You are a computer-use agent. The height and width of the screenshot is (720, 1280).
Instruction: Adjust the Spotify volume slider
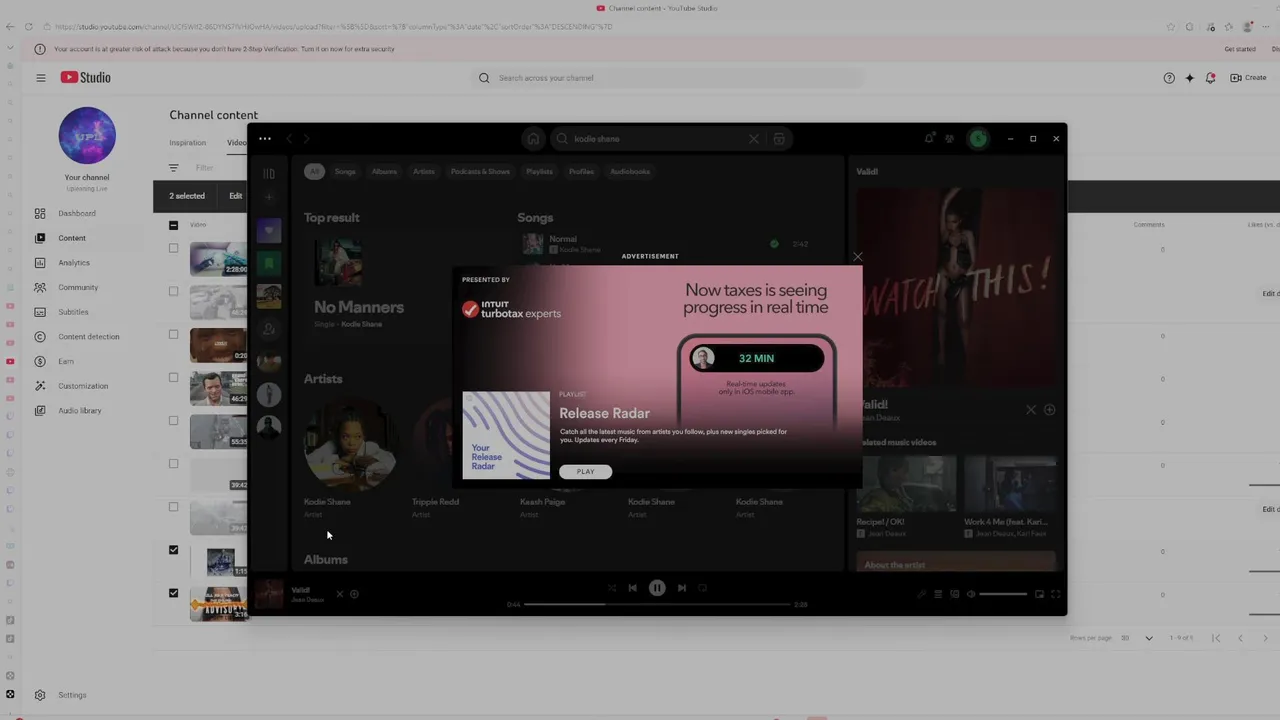point(1003,594)
